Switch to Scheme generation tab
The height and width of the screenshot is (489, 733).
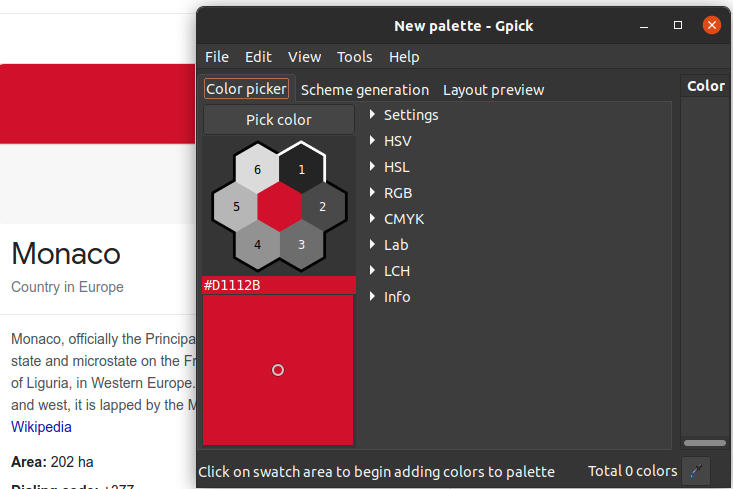tap(365, 90)
